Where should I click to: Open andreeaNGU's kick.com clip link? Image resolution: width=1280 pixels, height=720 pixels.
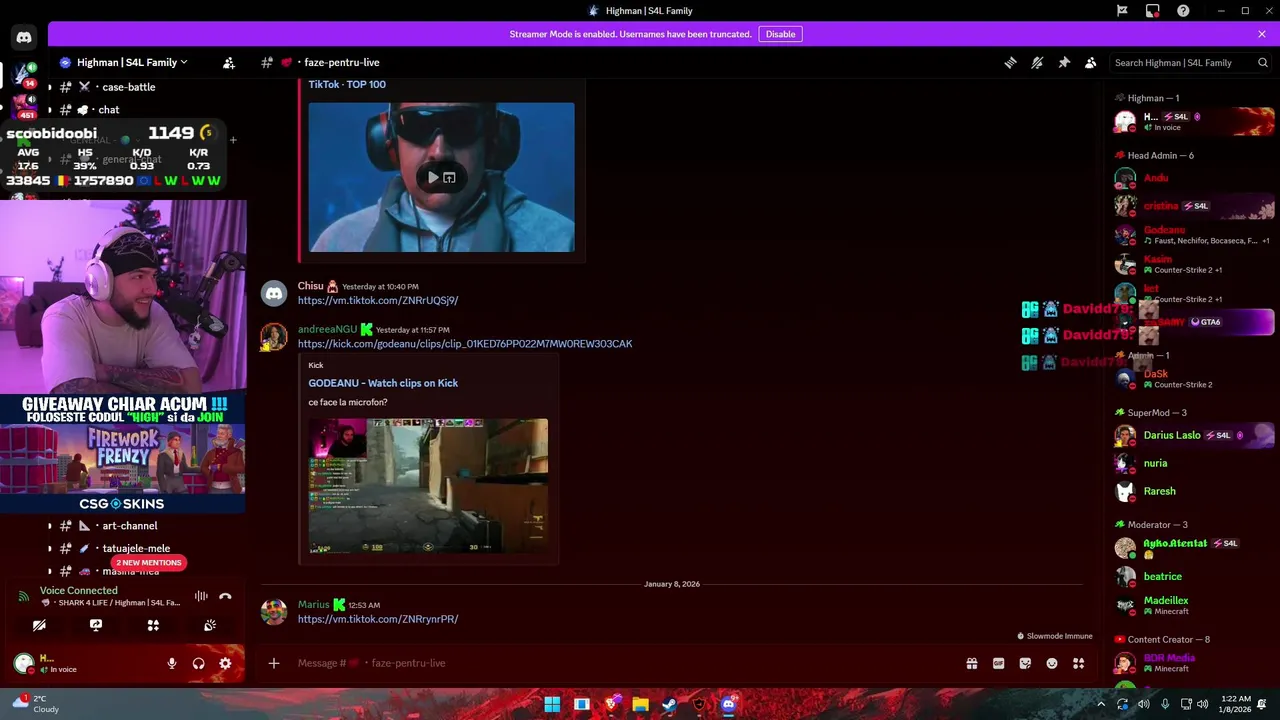coord(465,343)
